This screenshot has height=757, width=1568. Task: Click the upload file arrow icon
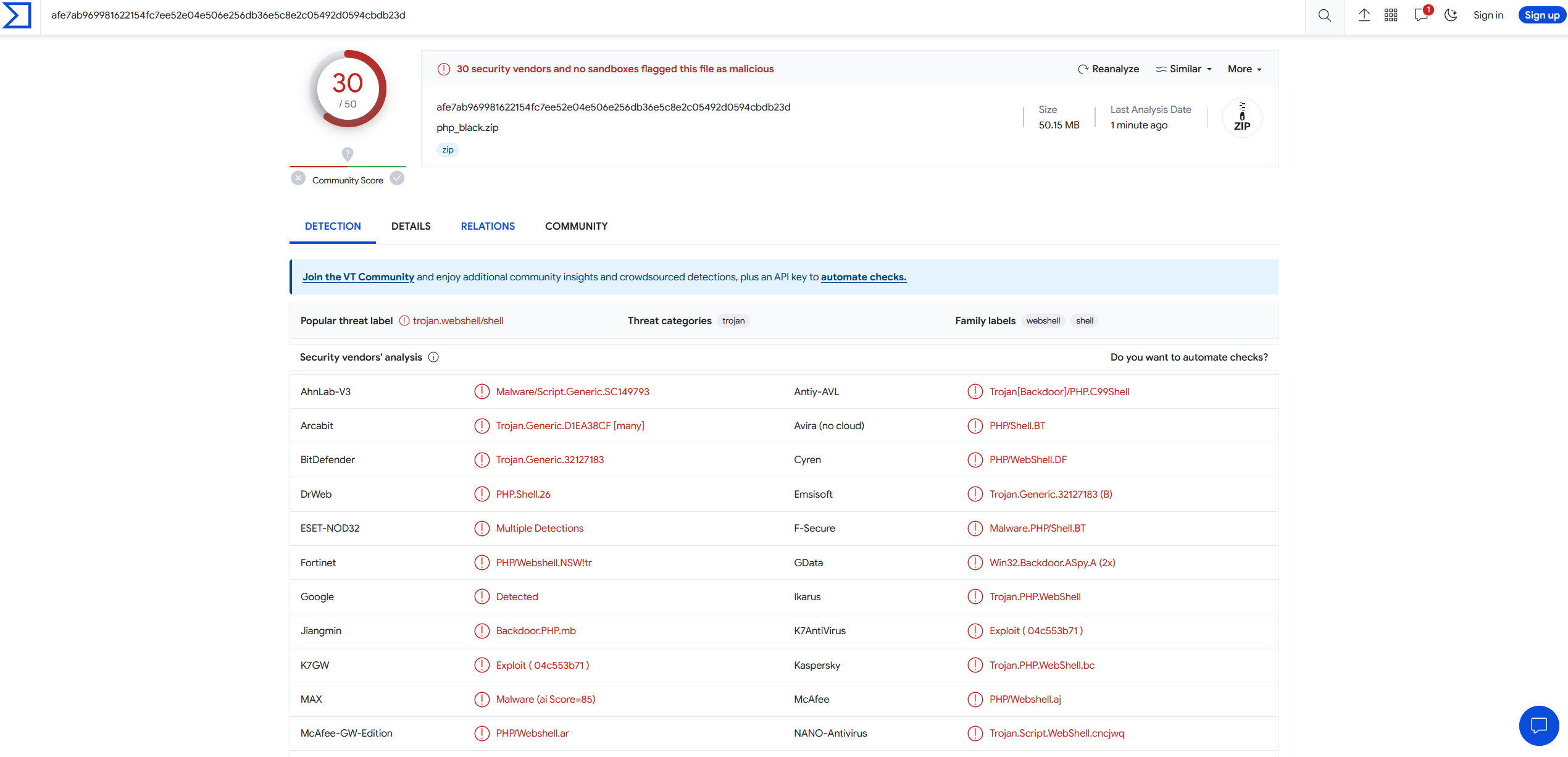click(x=1364, y=15)
